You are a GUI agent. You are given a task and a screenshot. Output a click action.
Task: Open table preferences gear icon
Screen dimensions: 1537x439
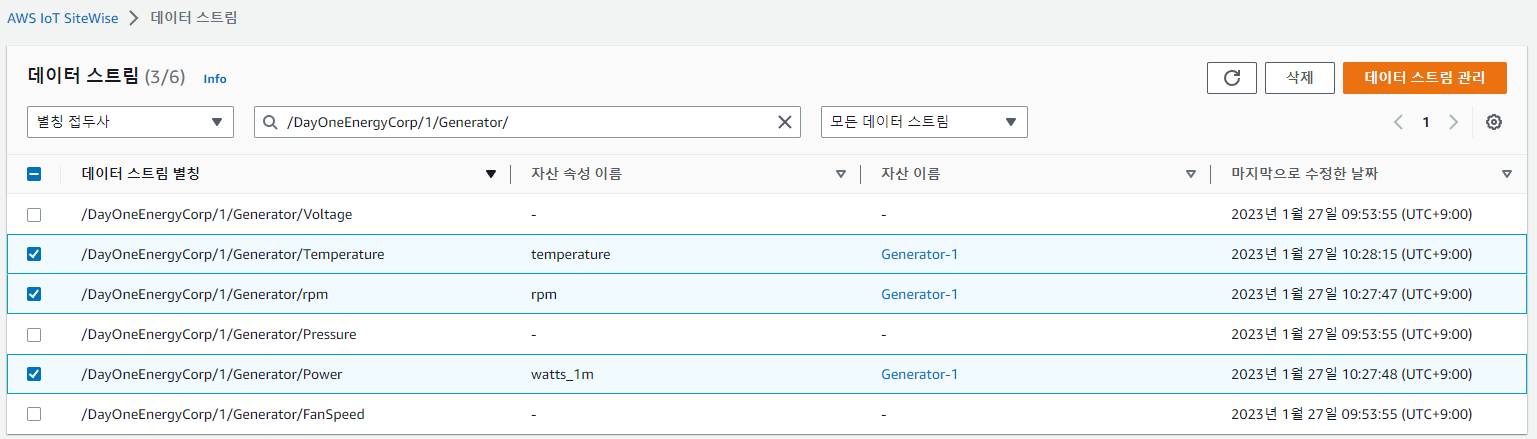coord(1494,122)
